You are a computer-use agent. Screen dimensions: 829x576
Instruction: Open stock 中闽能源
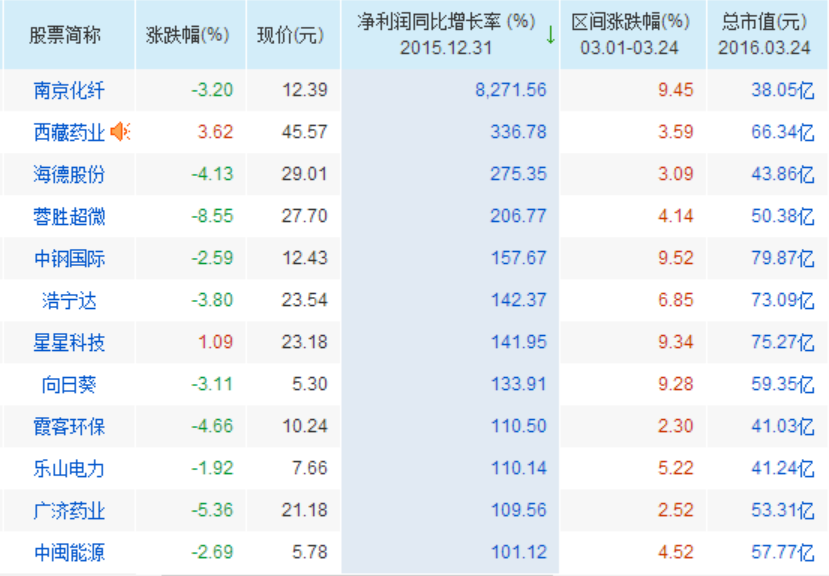point(69,552)
